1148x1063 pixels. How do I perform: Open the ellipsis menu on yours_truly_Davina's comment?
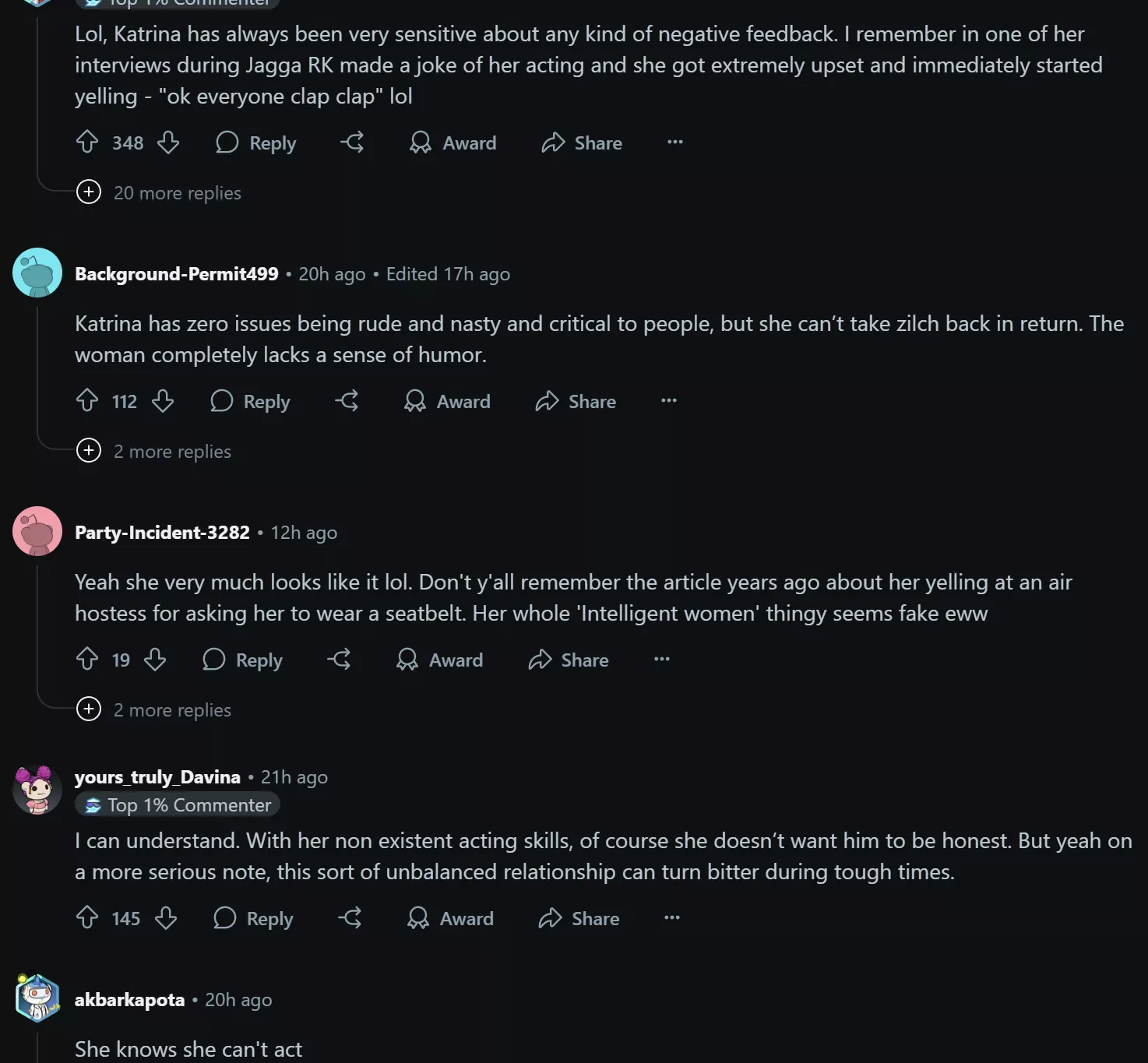671,918
